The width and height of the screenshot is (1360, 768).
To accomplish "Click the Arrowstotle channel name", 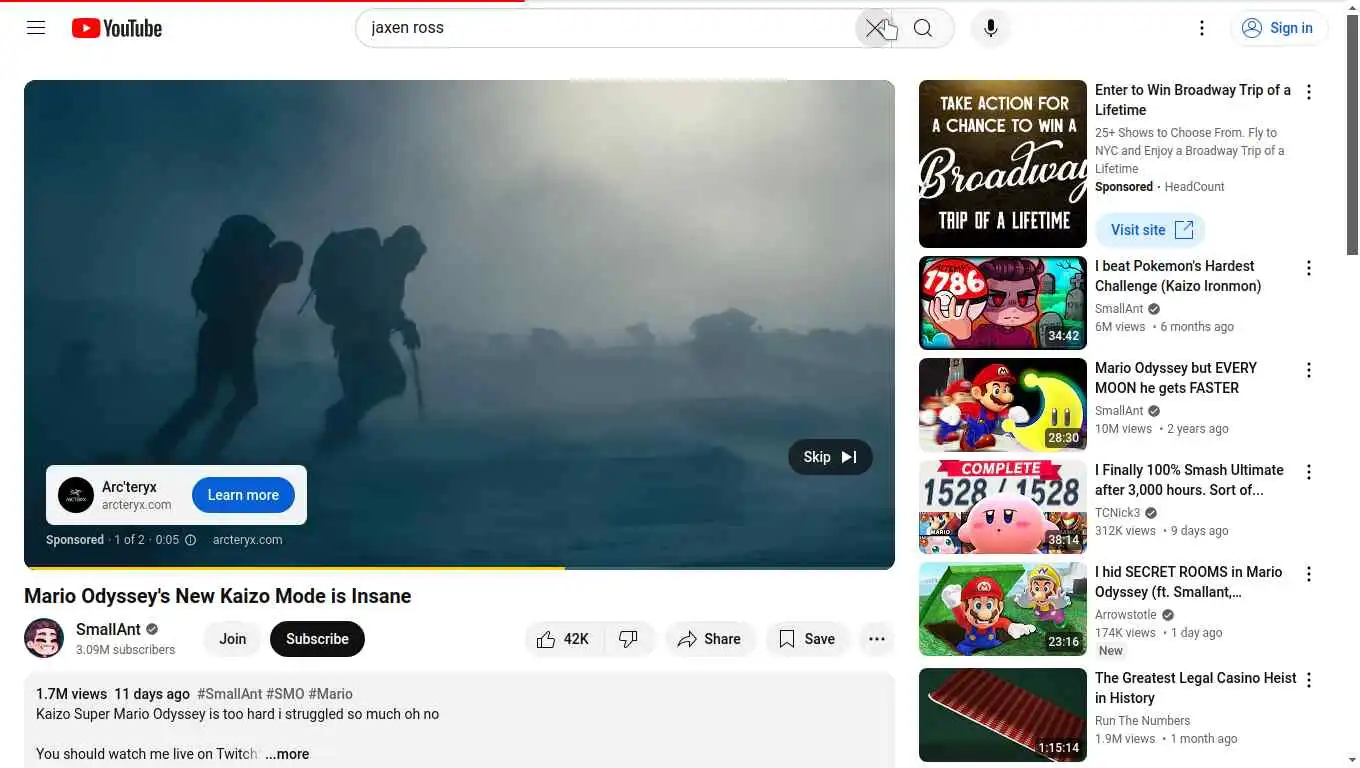I will click(x=1126, y=615).
